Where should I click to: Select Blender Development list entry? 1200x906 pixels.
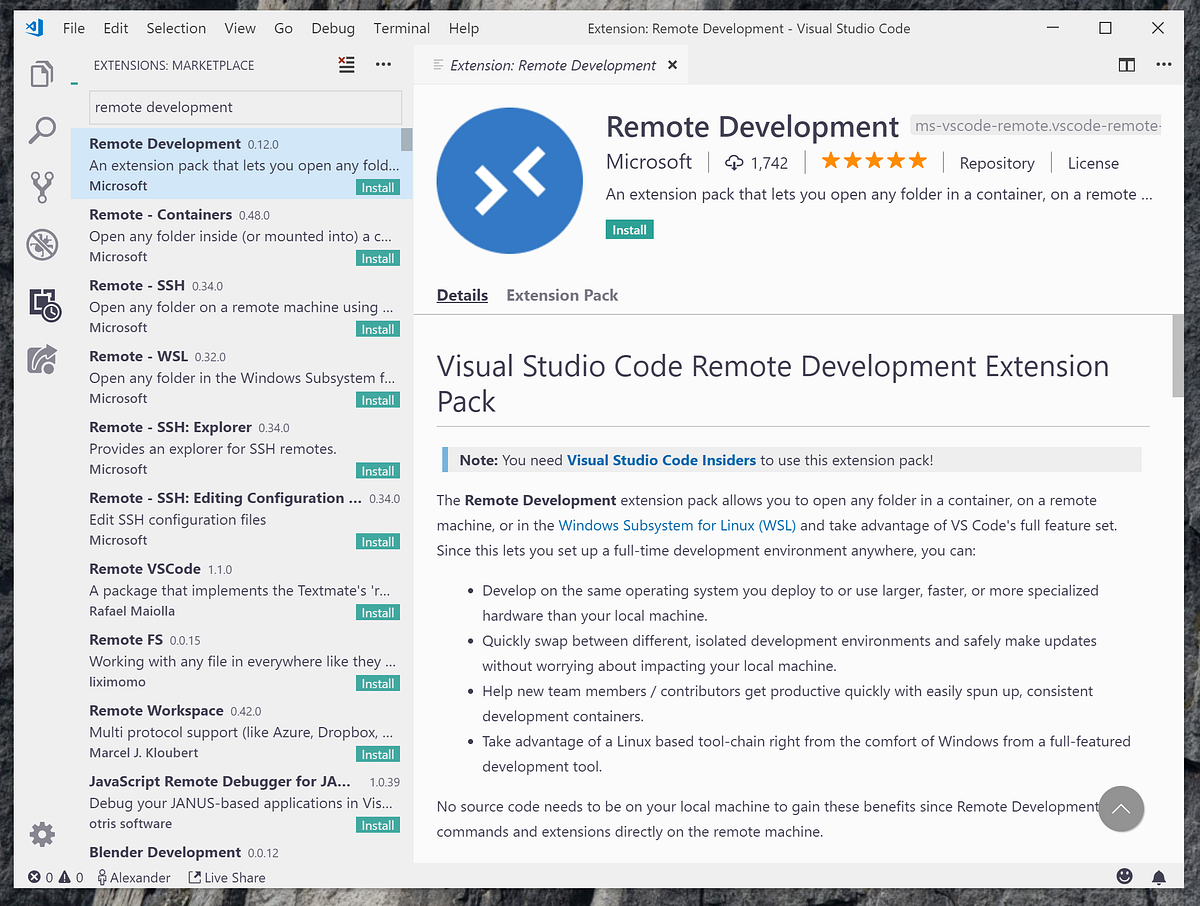[241, 853]
